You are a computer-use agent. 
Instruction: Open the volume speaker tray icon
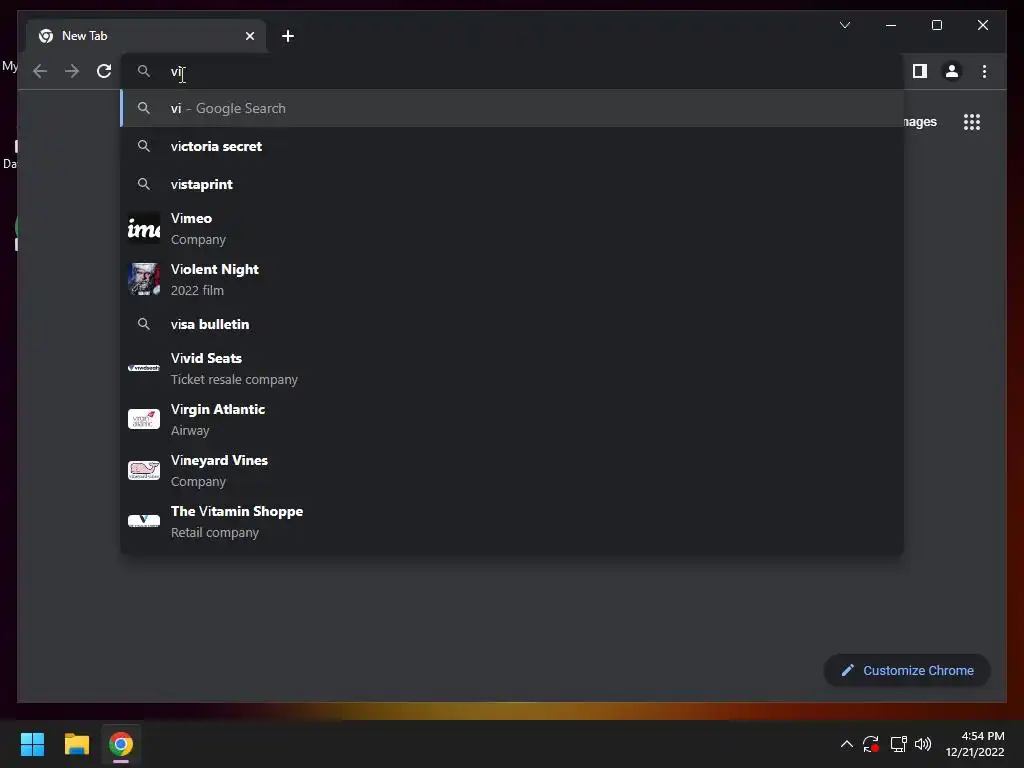923,744
